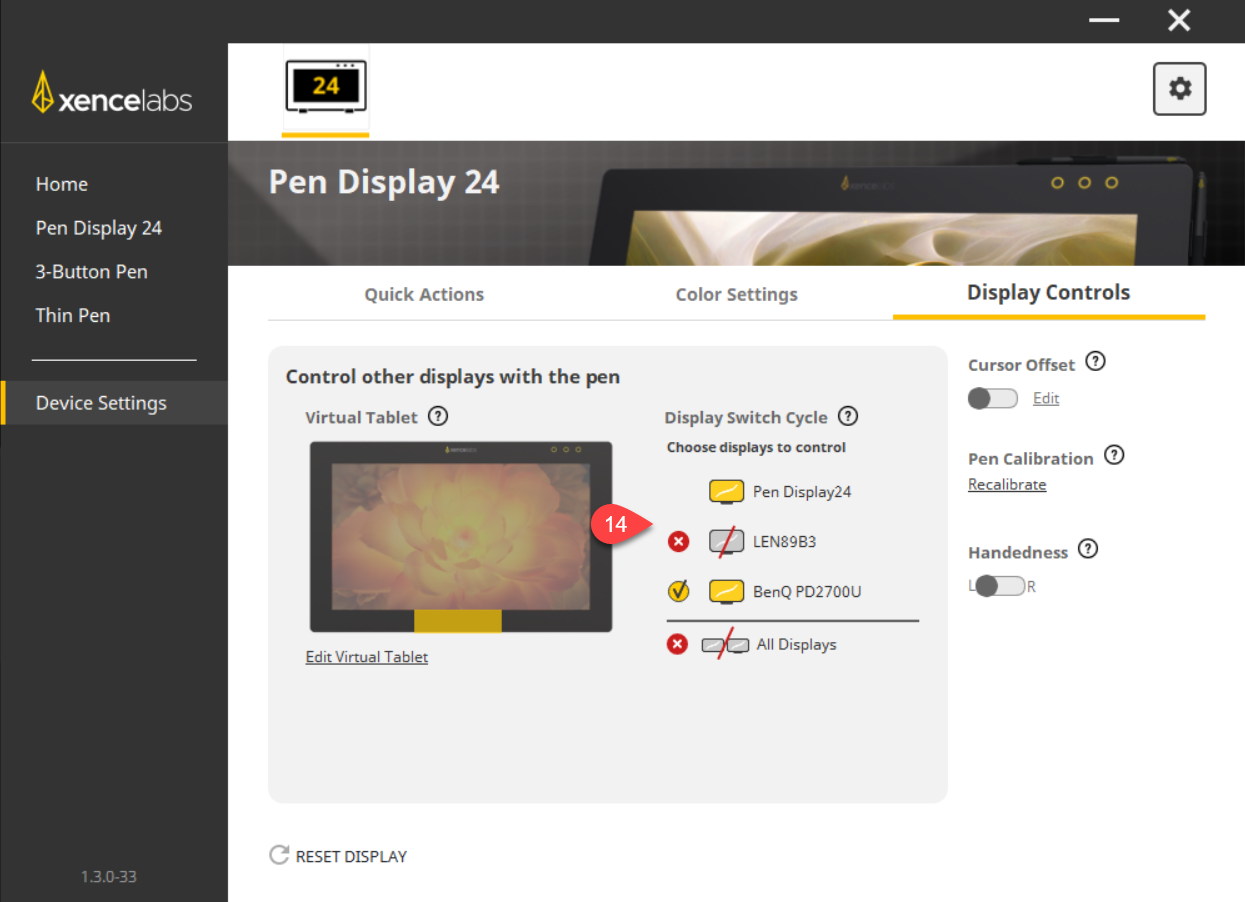This screenshot has width=1245, height=902.
Task: Click the Xencelabs logo
Action: 112,92
